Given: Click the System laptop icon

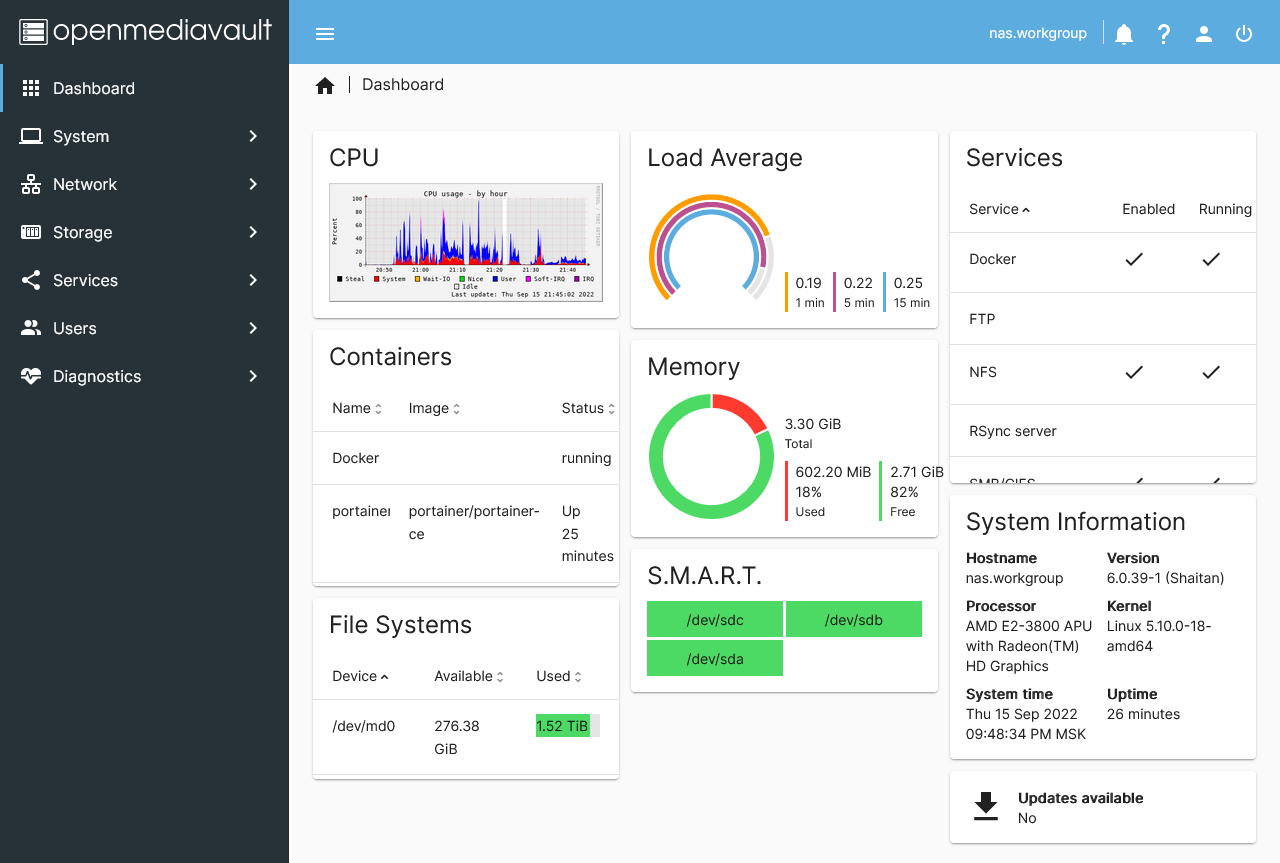Looking at the screenshot, I should (31, 136).
